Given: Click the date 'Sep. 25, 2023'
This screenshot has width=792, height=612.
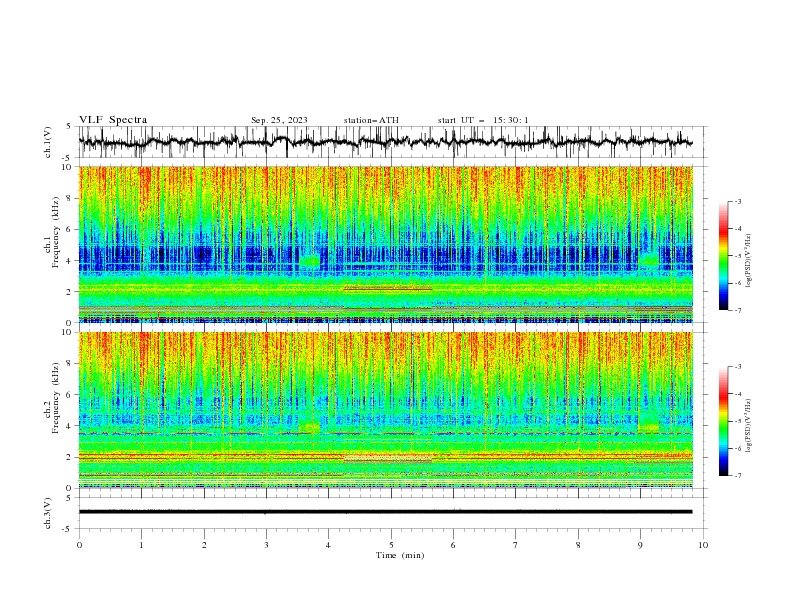Looking at the screenshot, I should tap(279, 120).
